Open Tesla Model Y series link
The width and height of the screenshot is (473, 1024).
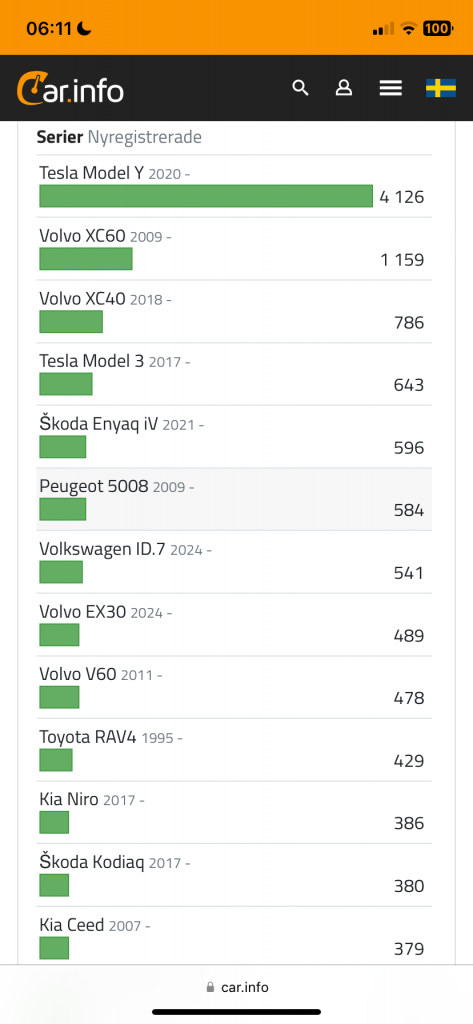[x=91, y=174]
